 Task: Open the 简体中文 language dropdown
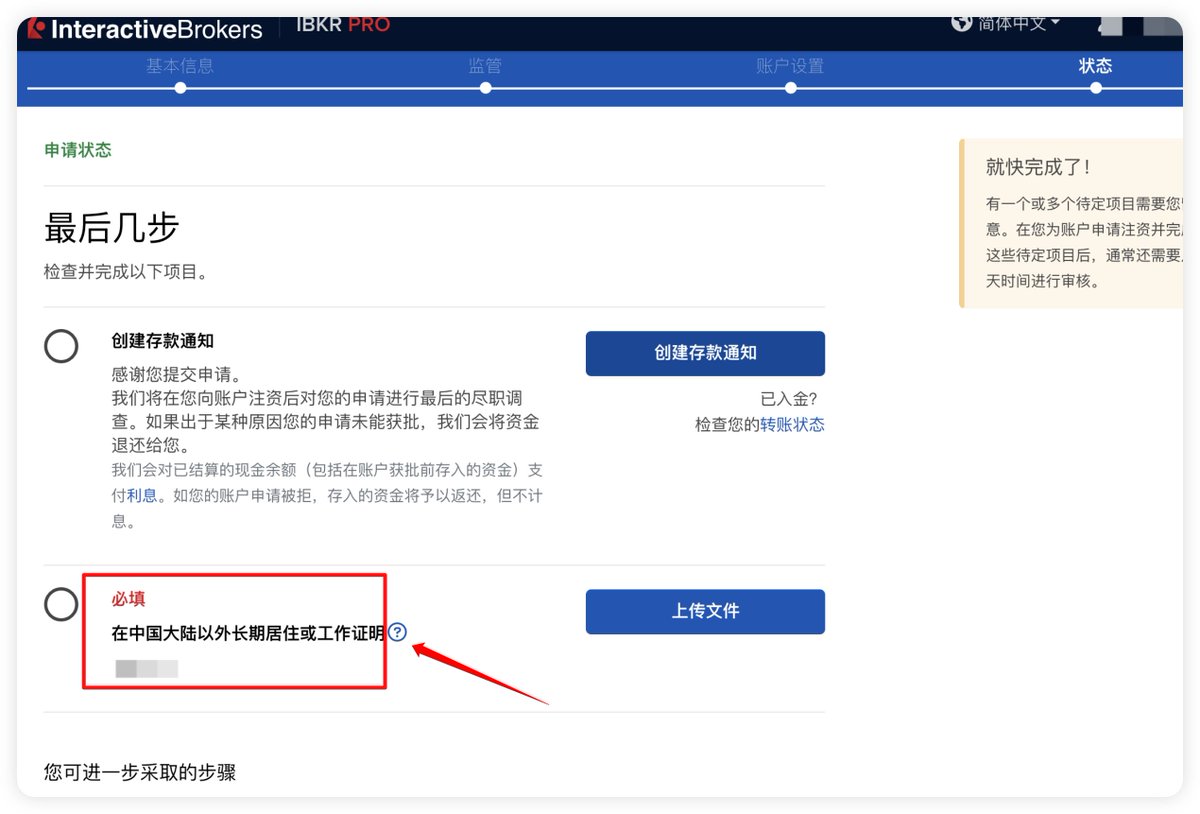1019,23
